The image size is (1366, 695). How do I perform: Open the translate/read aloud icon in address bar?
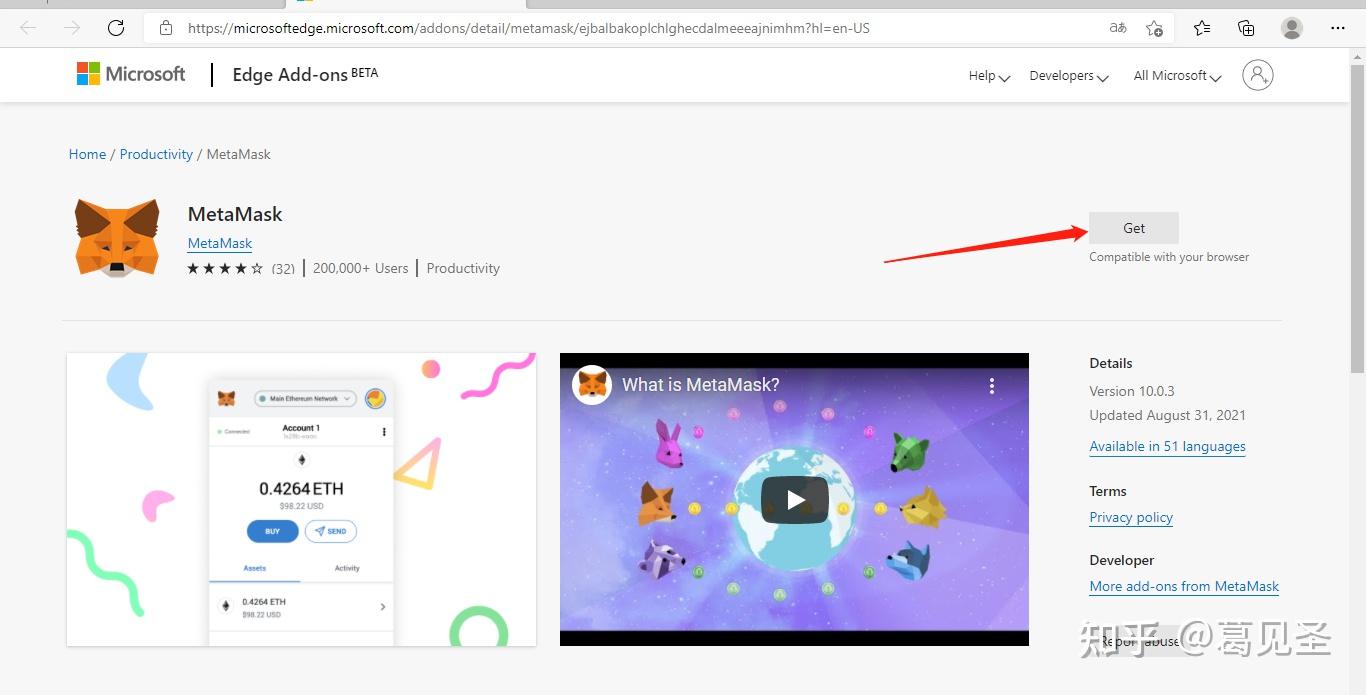1118,28
